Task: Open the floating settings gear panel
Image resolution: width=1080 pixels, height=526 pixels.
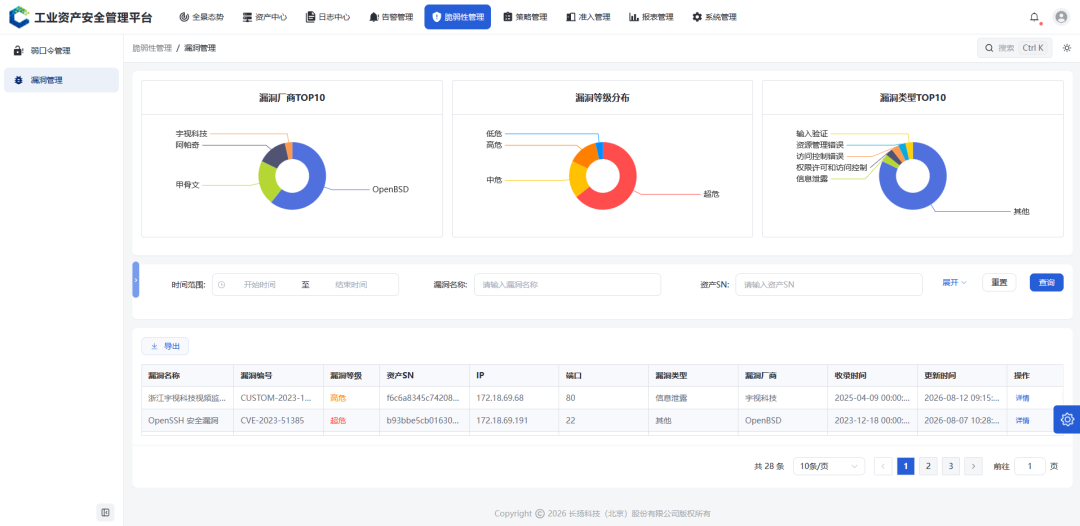Action: coord(1067,419)
